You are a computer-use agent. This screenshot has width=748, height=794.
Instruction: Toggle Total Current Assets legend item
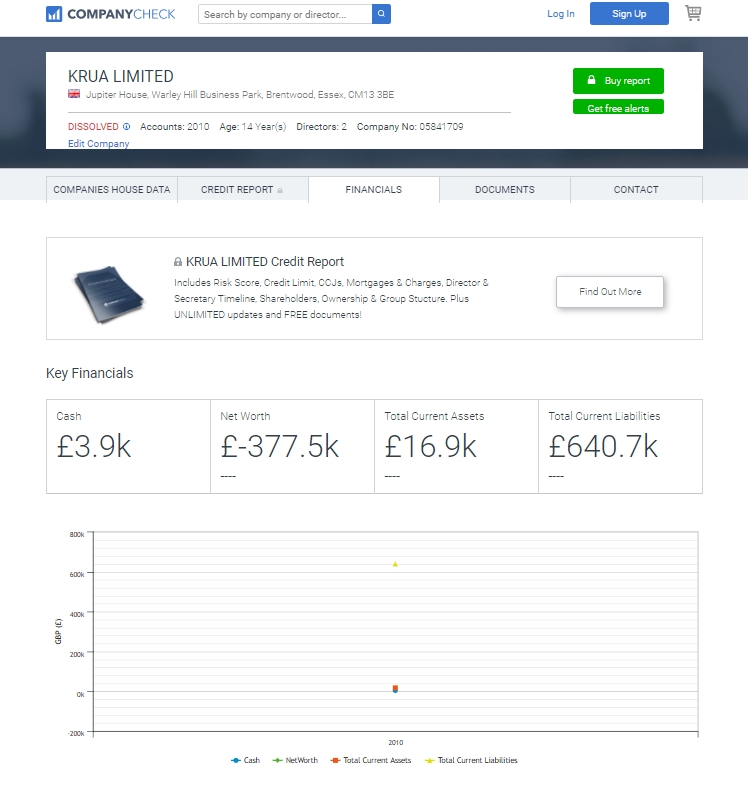[370, 760]
